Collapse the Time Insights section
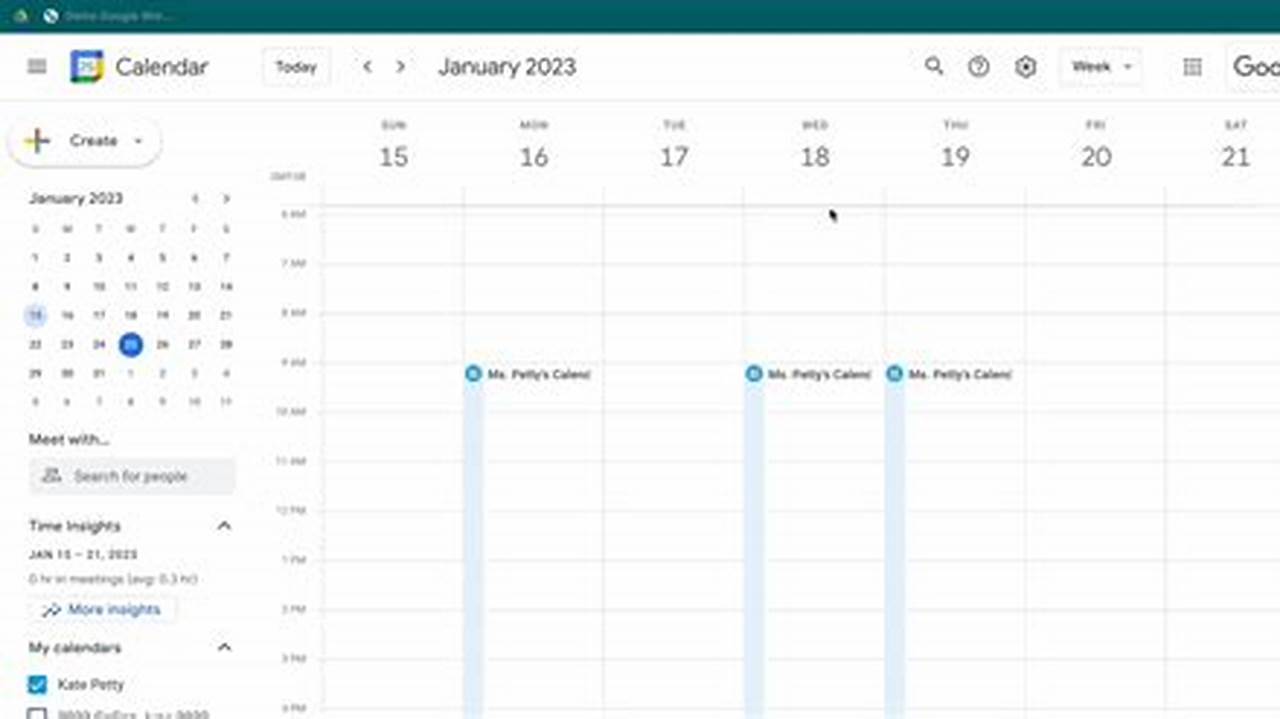The width and height of the screenshot is (1280, 719). tap(225, 525)
